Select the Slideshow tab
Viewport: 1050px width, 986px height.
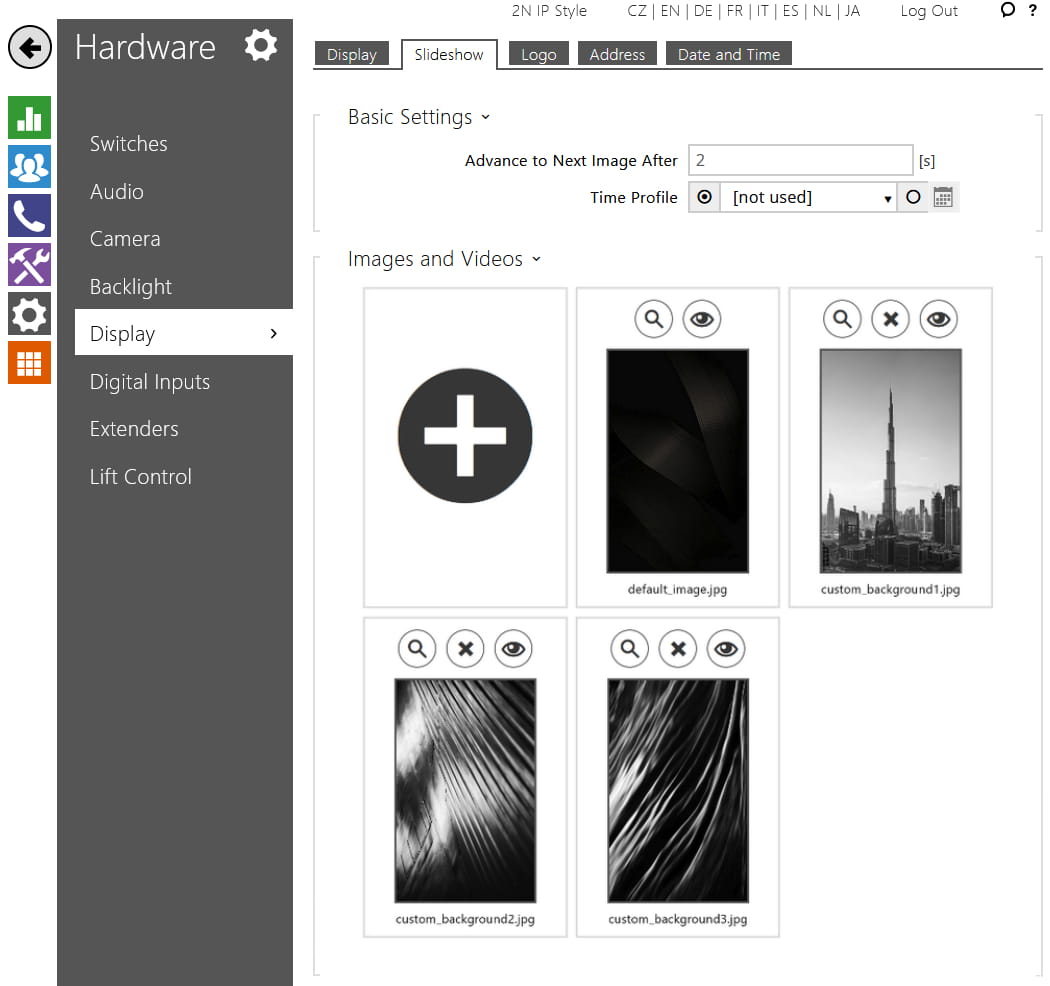point(449,54)
